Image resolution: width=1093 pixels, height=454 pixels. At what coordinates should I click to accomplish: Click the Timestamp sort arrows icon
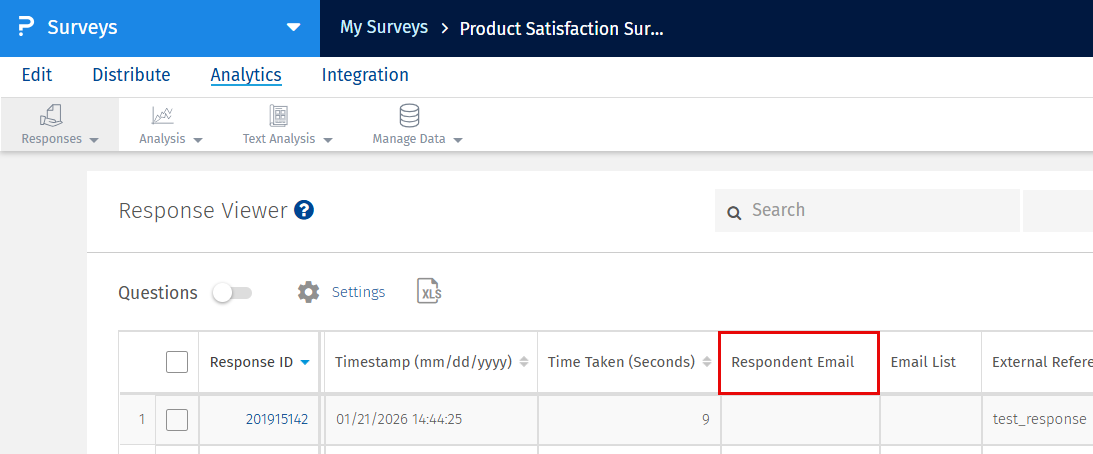(x=524, y=363)
